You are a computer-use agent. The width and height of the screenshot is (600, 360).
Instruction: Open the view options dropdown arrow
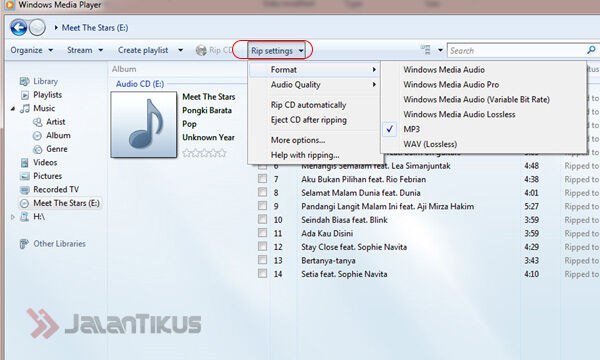[440, 50]
